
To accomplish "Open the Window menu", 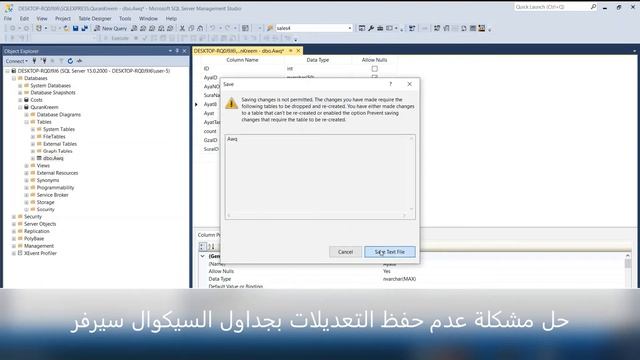I will pyautogui.click(x=148, y=18).
